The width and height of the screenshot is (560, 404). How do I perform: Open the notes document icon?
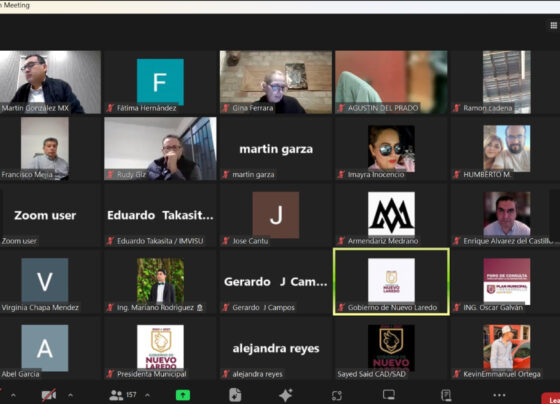click(x=235, y=395)
